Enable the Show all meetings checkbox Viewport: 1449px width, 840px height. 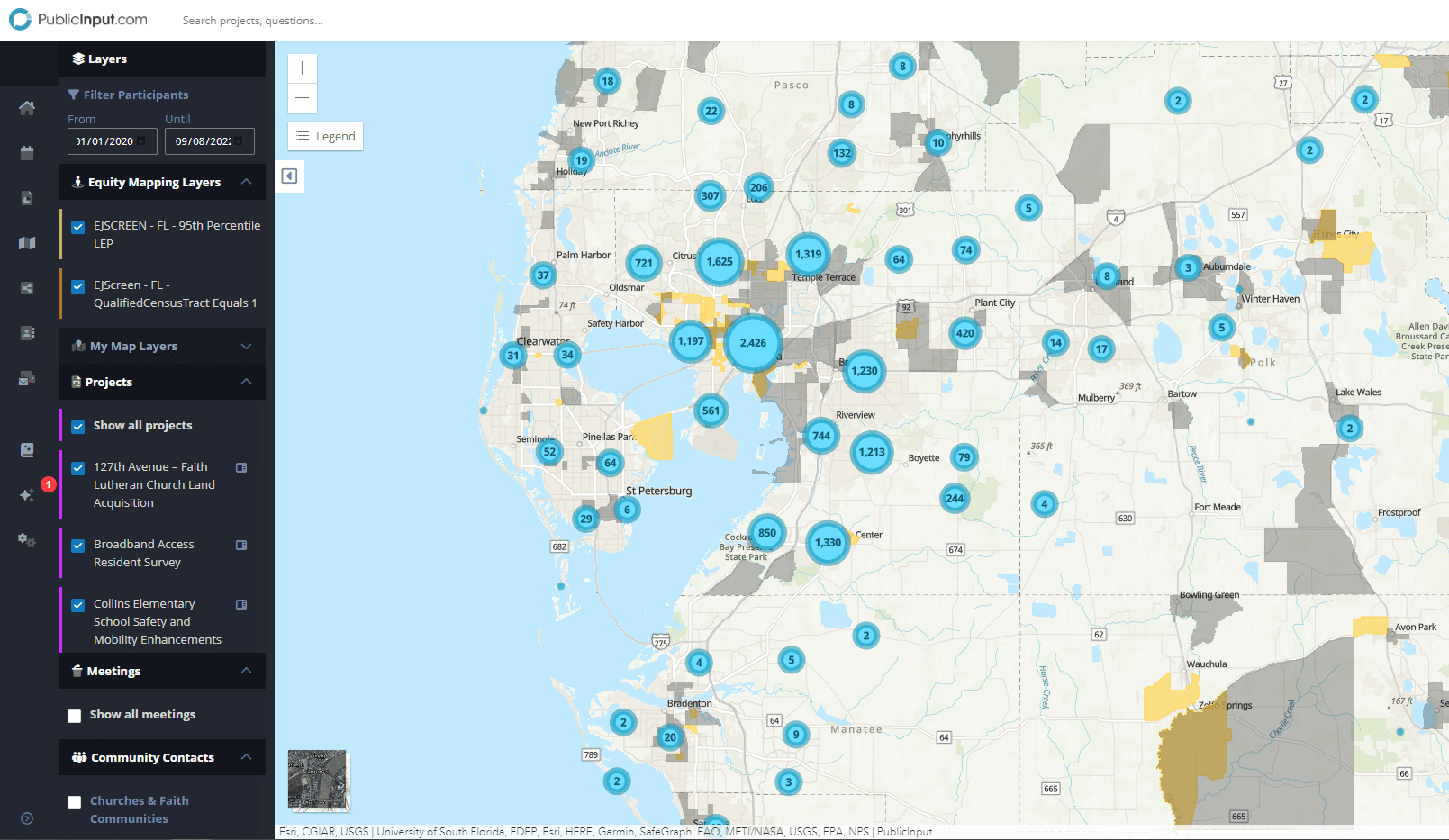coord(75,716)
